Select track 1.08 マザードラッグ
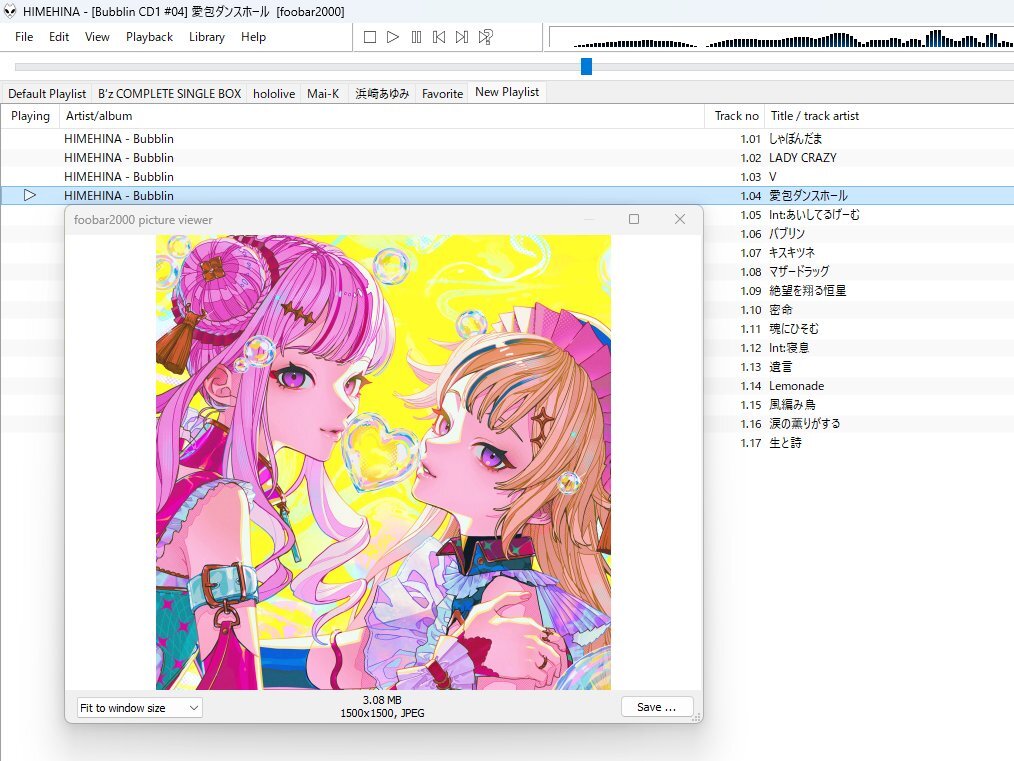1014x761 pixels. (x=859, y=272)
